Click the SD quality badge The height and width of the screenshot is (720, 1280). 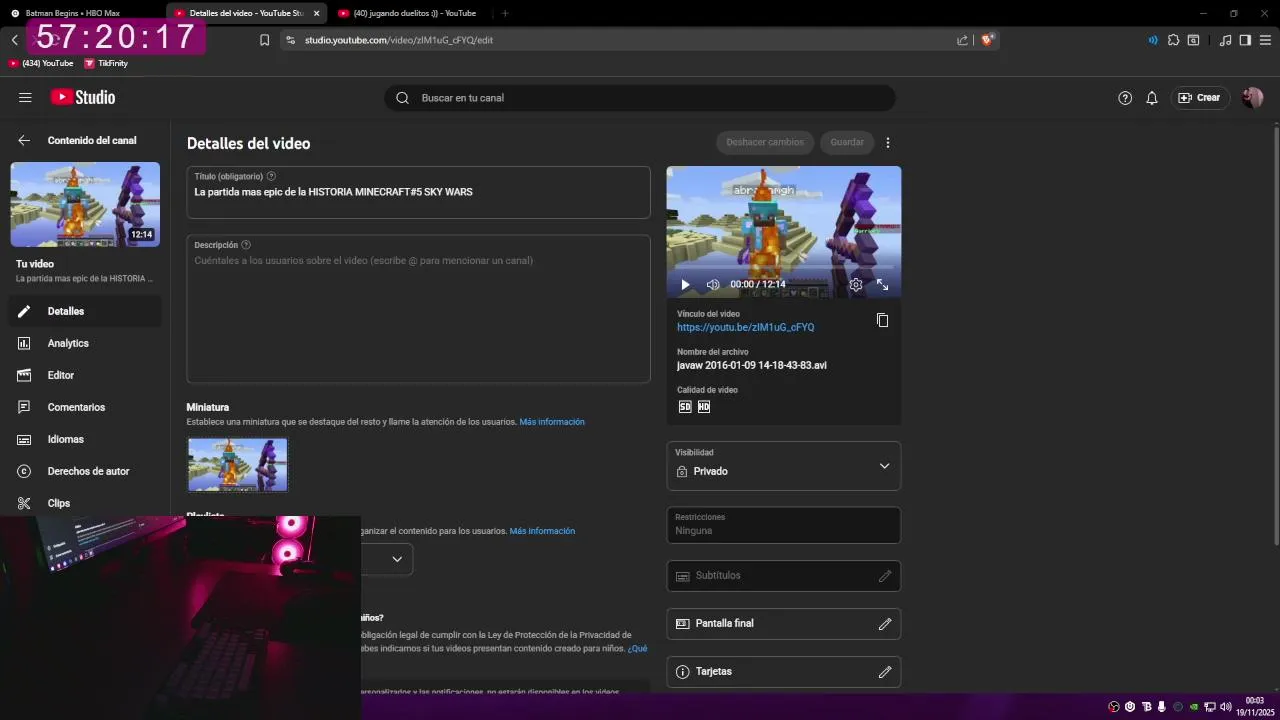[685, 407]
